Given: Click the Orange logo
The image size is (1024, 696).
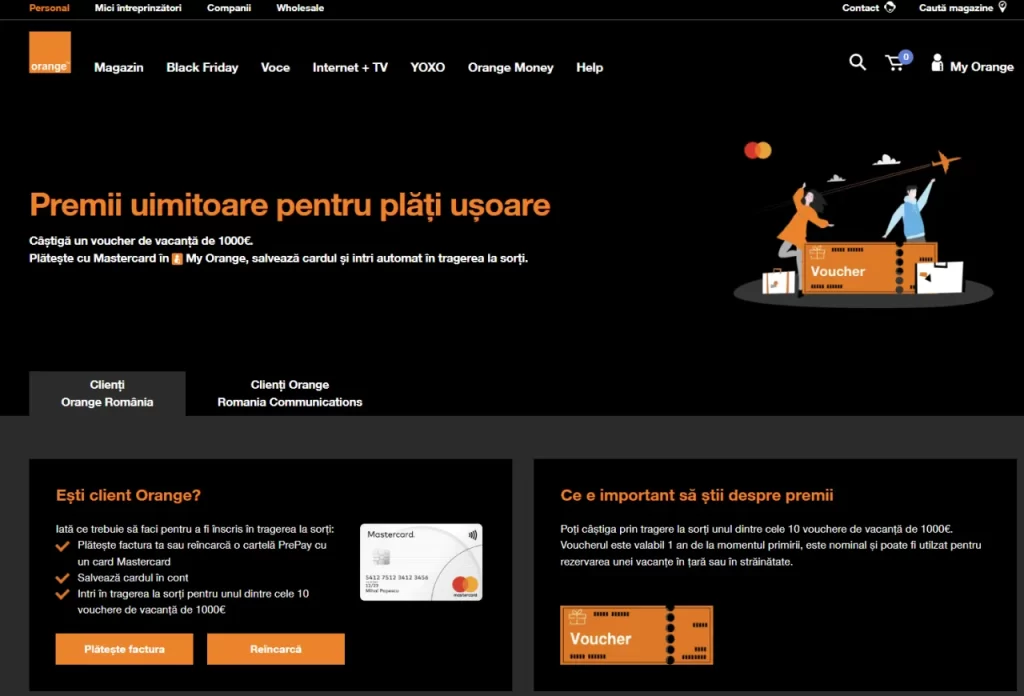Looking at the screenshot, I should pyautogui.click(x=49, y=52).
